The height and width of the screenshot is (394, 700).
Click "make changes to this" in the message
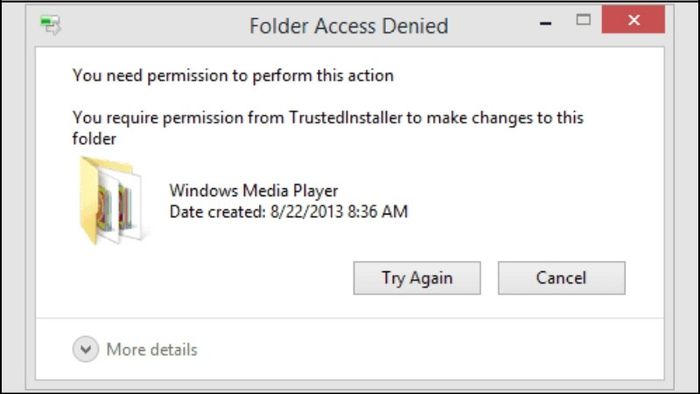(x=505, y=118)
